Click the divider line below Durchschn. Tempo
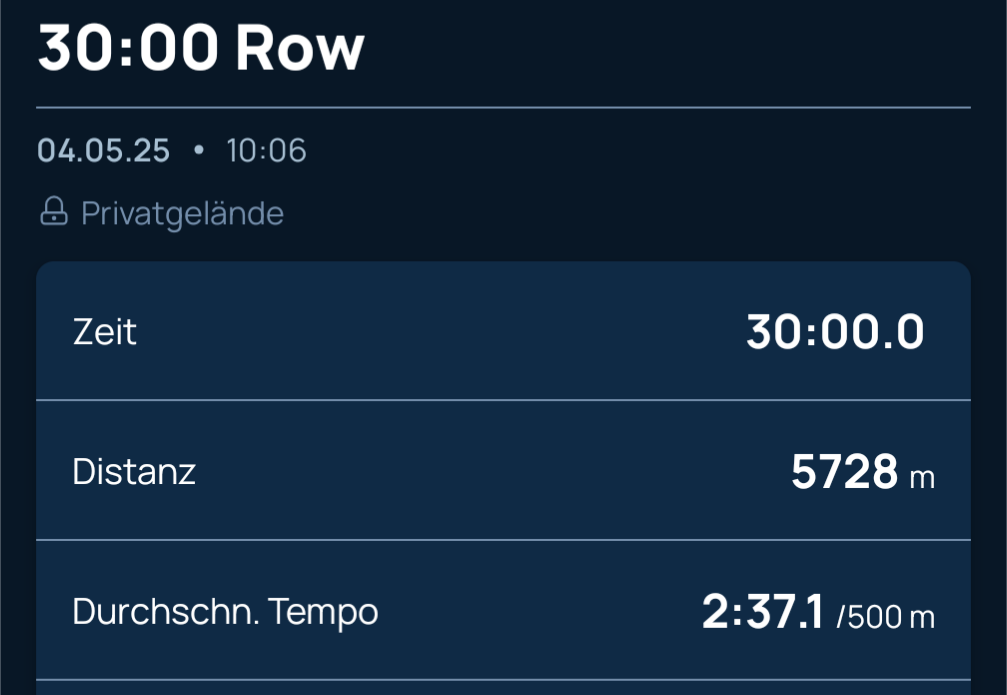 coord(504,679)
